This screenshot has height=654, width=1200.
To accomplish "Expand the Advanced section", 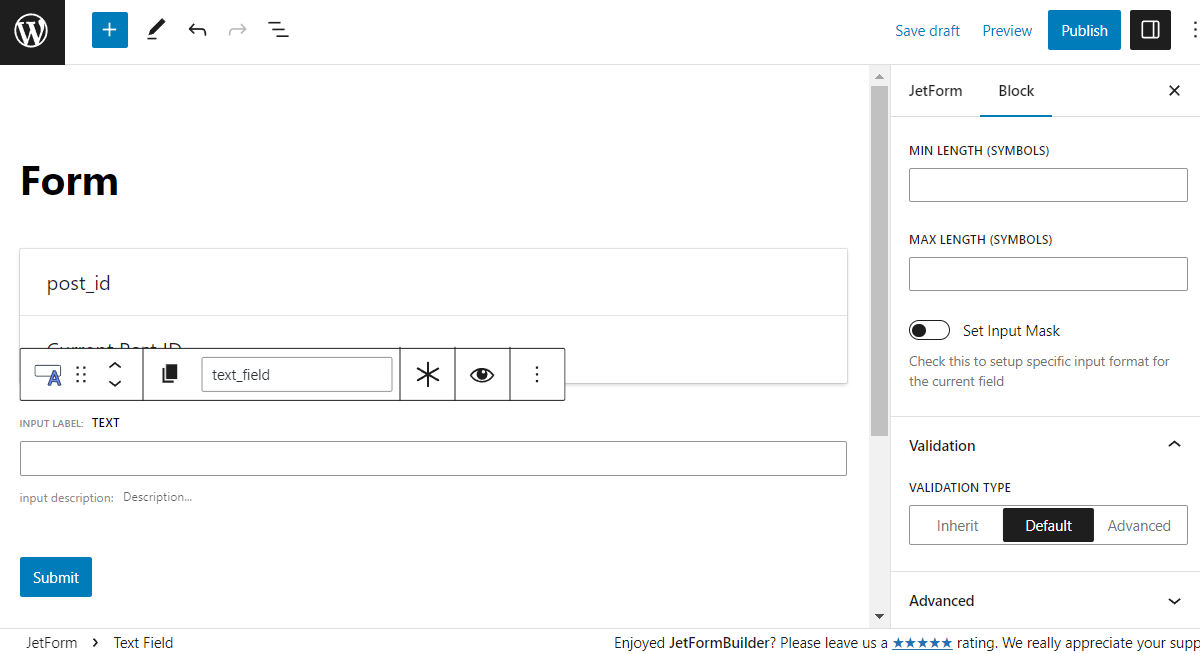I will (x=1174, y=601).
